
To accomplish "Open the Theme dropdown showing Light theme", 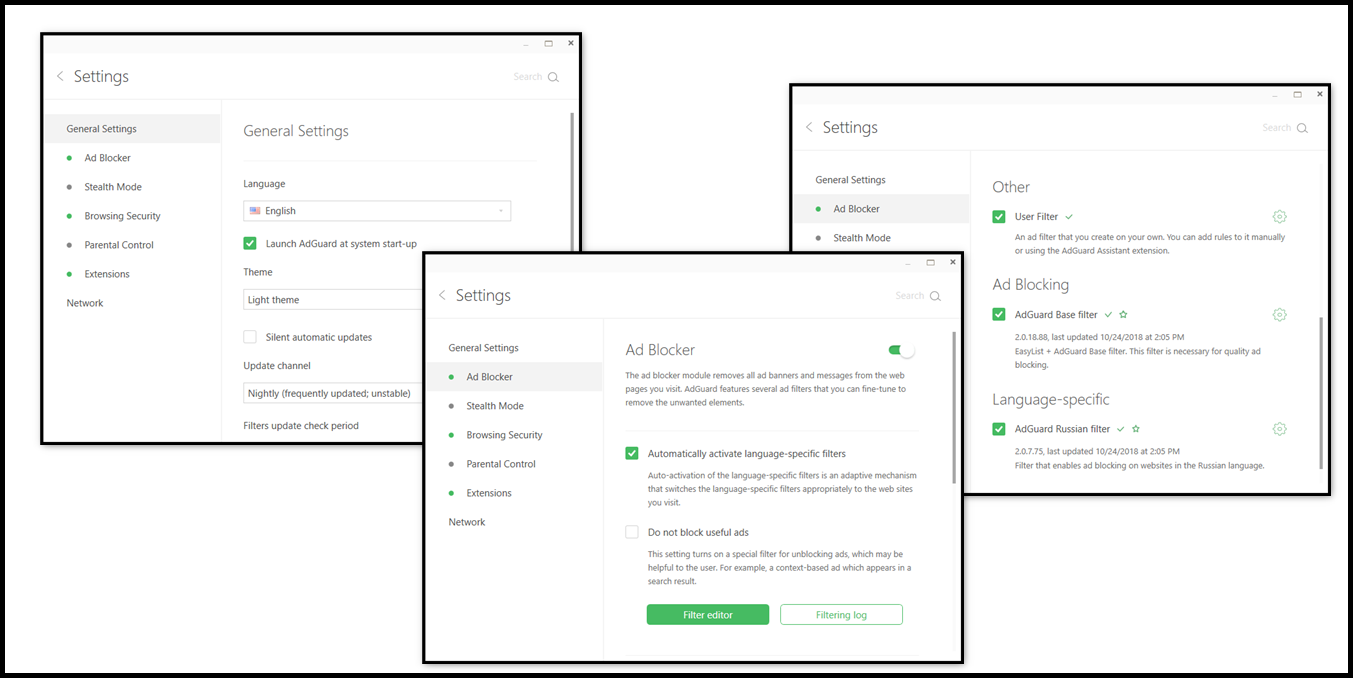I will click(334, 300).
